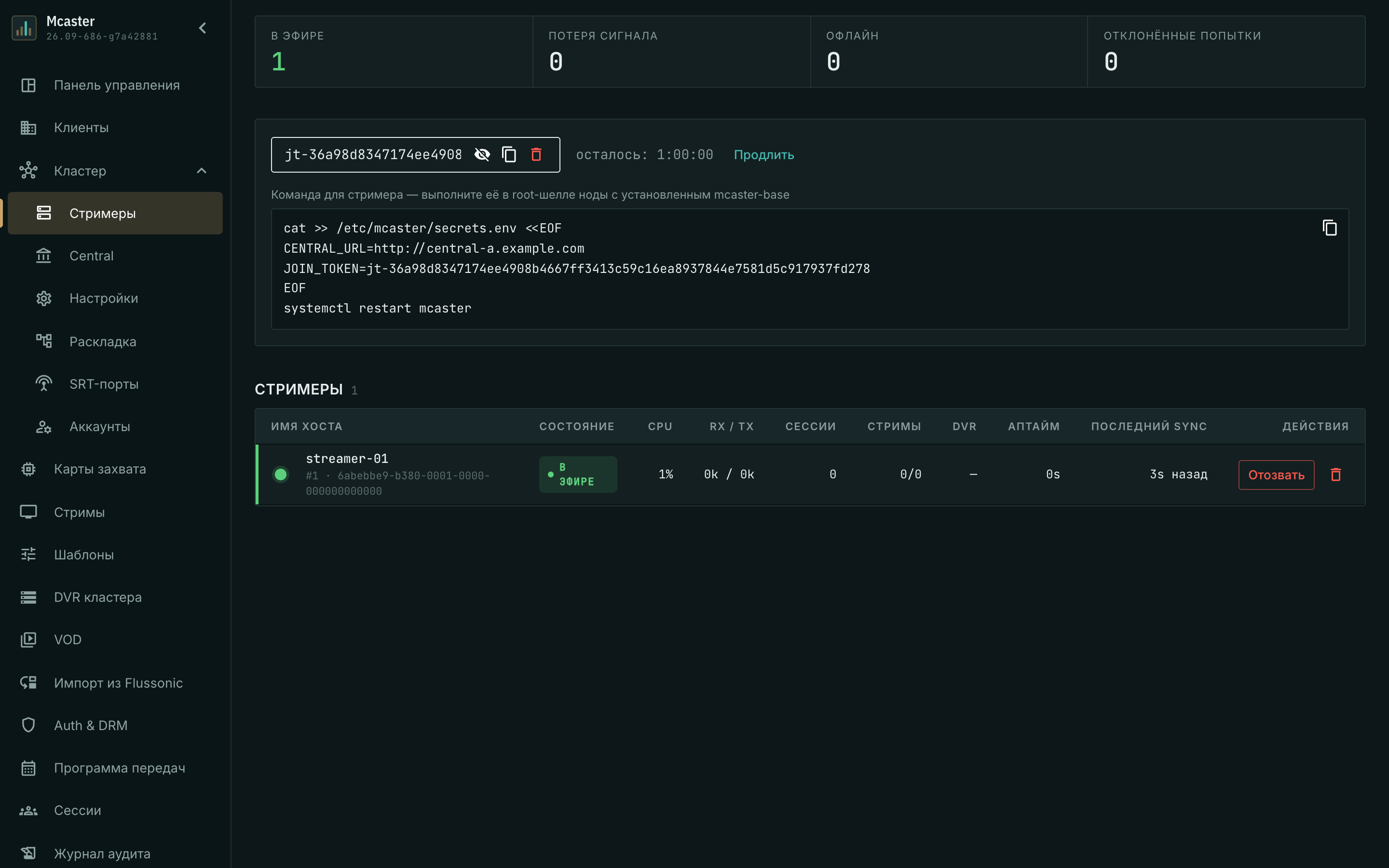Click the Аккаунты accounts icon
Image resolution: width=1389 pixels, height=868 pixels.
click(43, 427)
